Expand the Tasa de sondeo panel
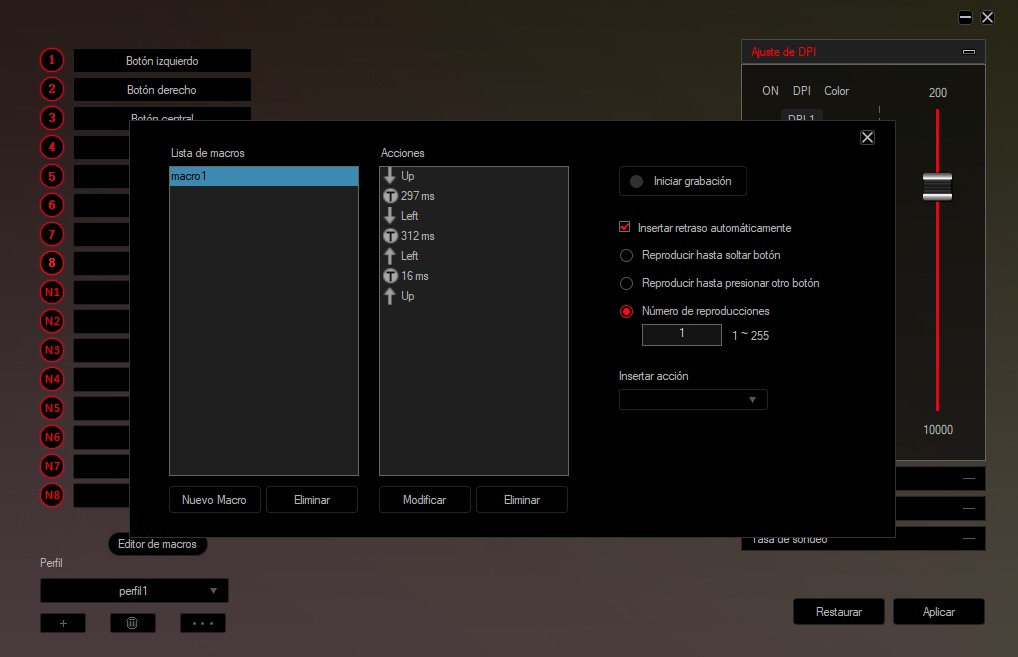Screen dimensions: 1018x657 coord(969,539)
